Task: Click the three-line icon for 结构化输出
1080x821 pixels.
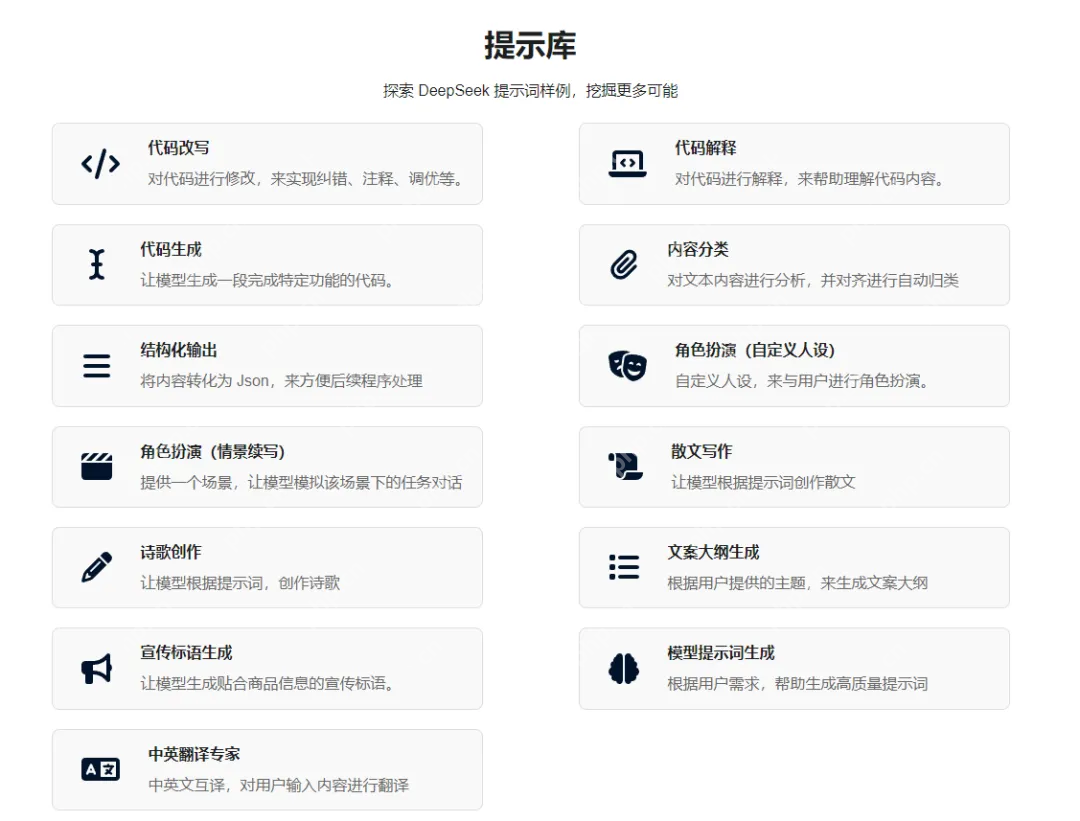Action: (x=97, y=366)
